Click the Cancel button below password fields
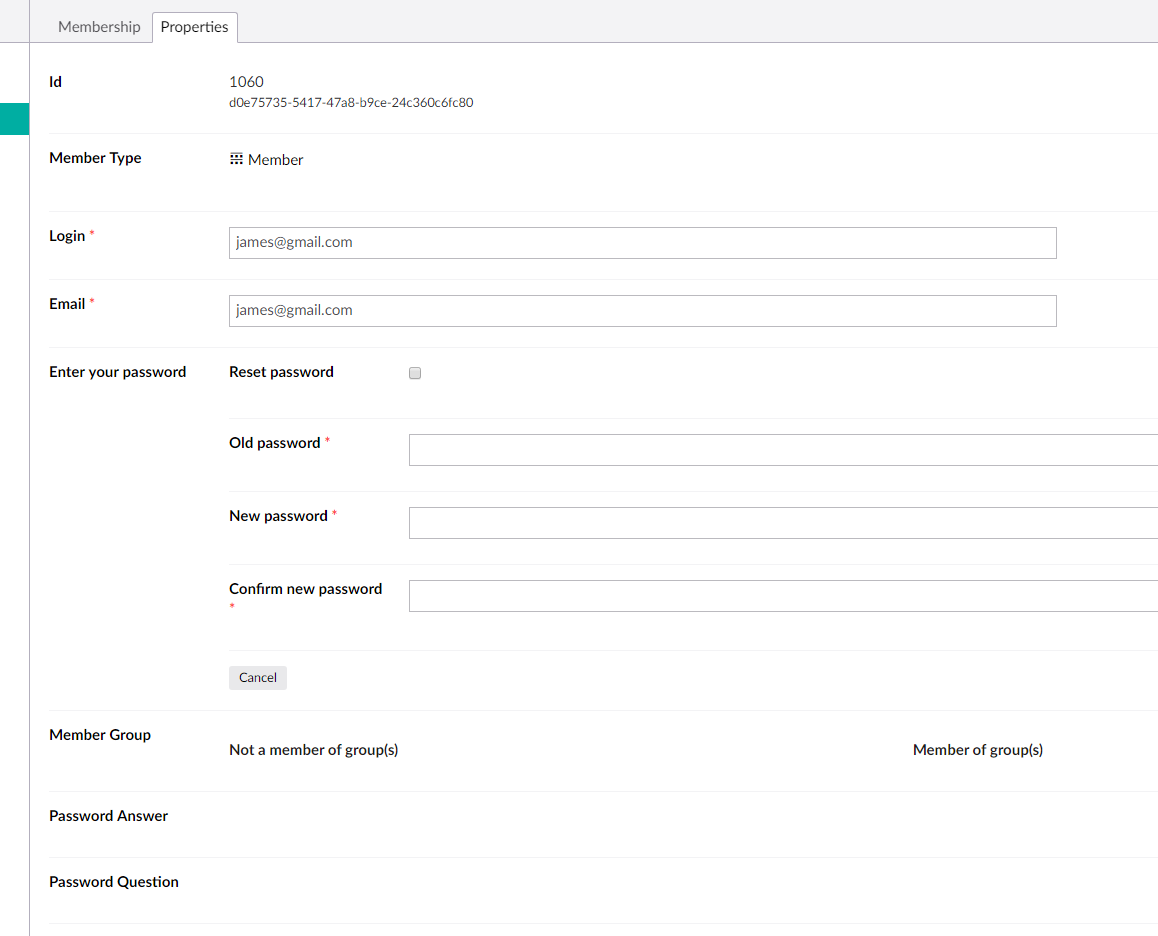 257,677
